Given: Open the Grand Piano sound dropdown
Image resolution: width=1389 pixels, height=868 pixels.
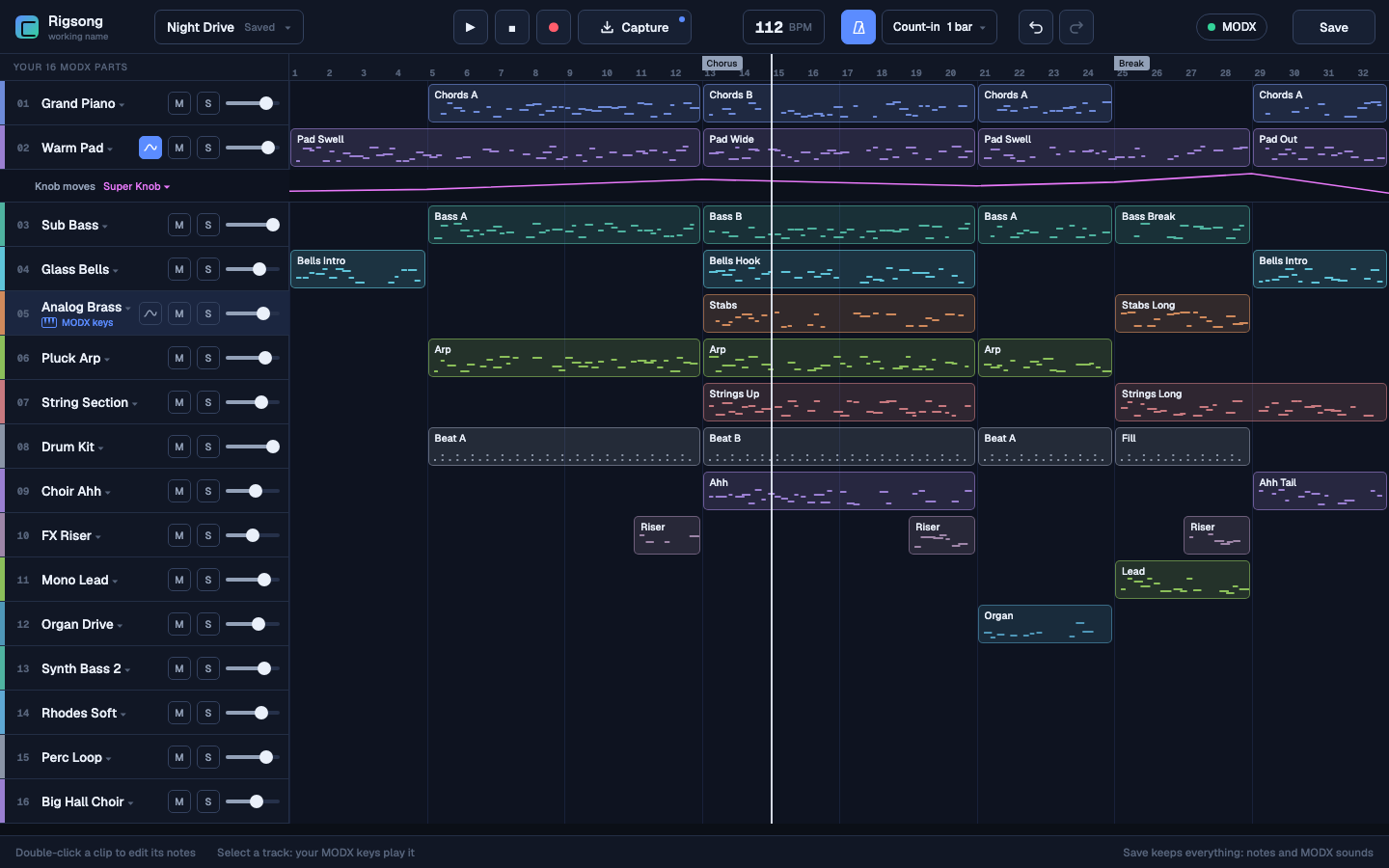Looking at the screenshot, I should (x=83, y=103).
